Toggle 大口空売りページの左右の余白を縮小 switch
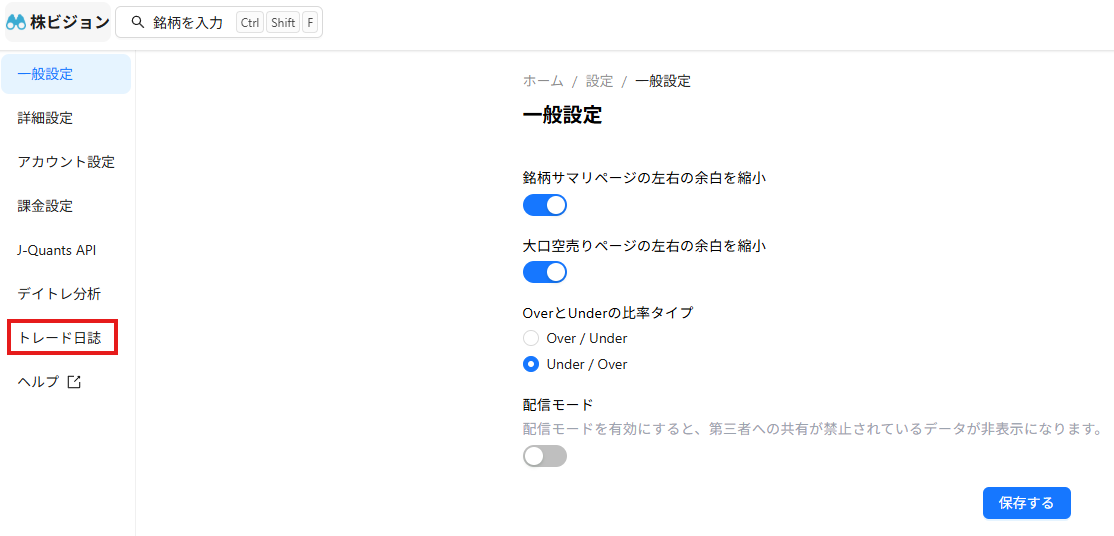 pos(545,272)
